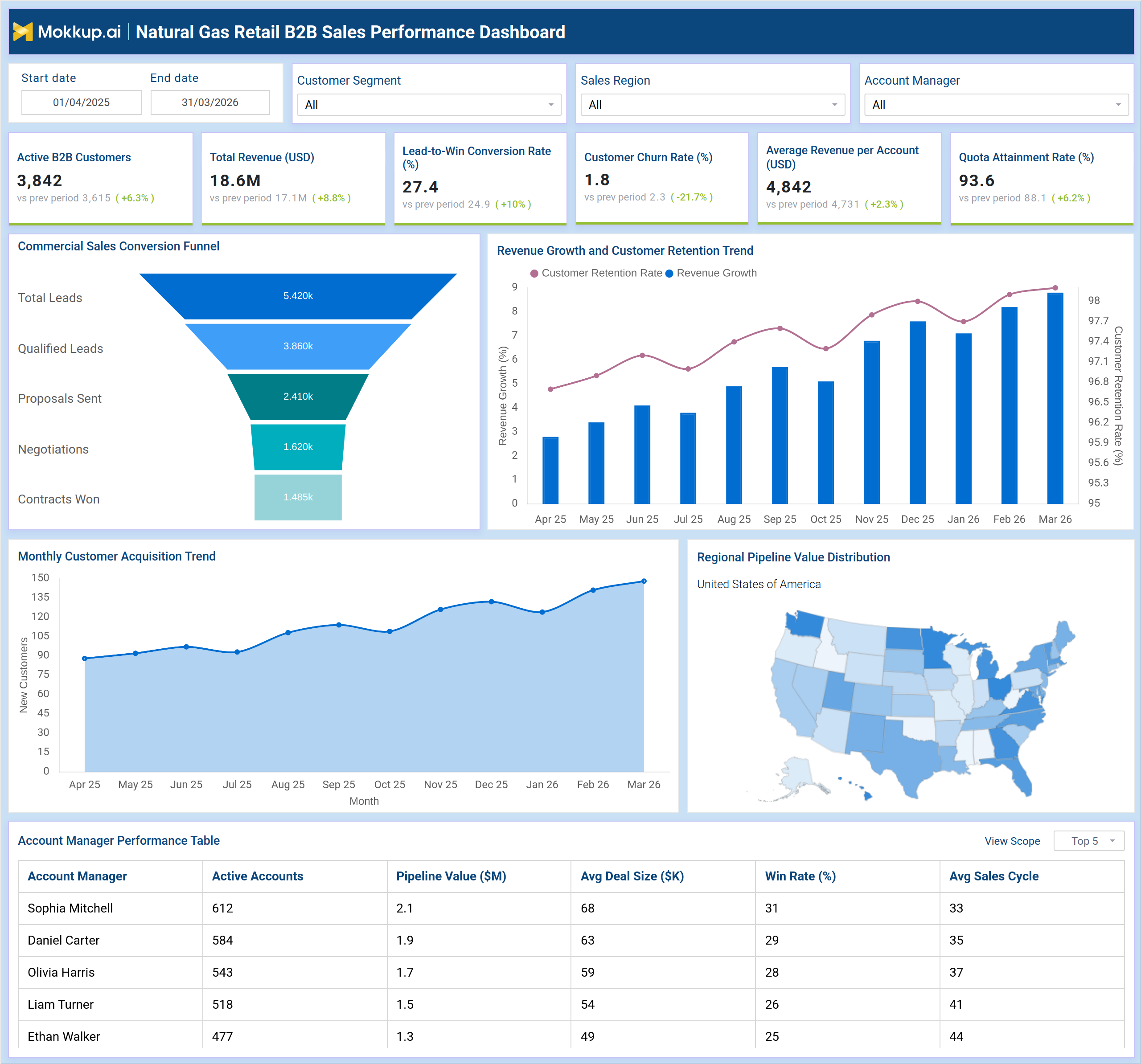The height and width of the screenshot is (1064, 1141).
Task: Click the Apr 25 revenue growth bar
Action: point(550,471)
